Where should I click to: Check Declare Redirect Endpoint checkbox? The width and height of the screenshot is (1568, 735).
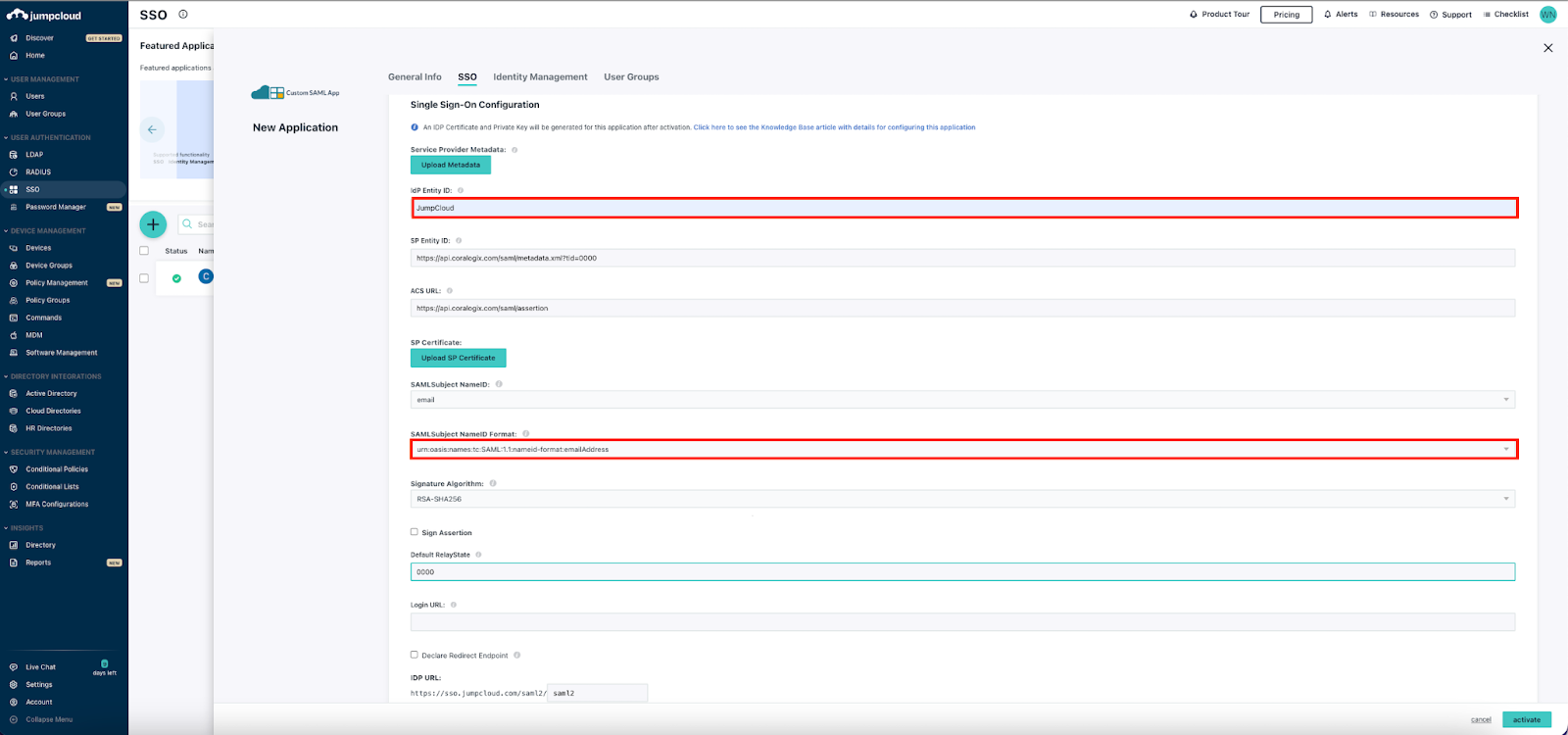pos(415,655)
